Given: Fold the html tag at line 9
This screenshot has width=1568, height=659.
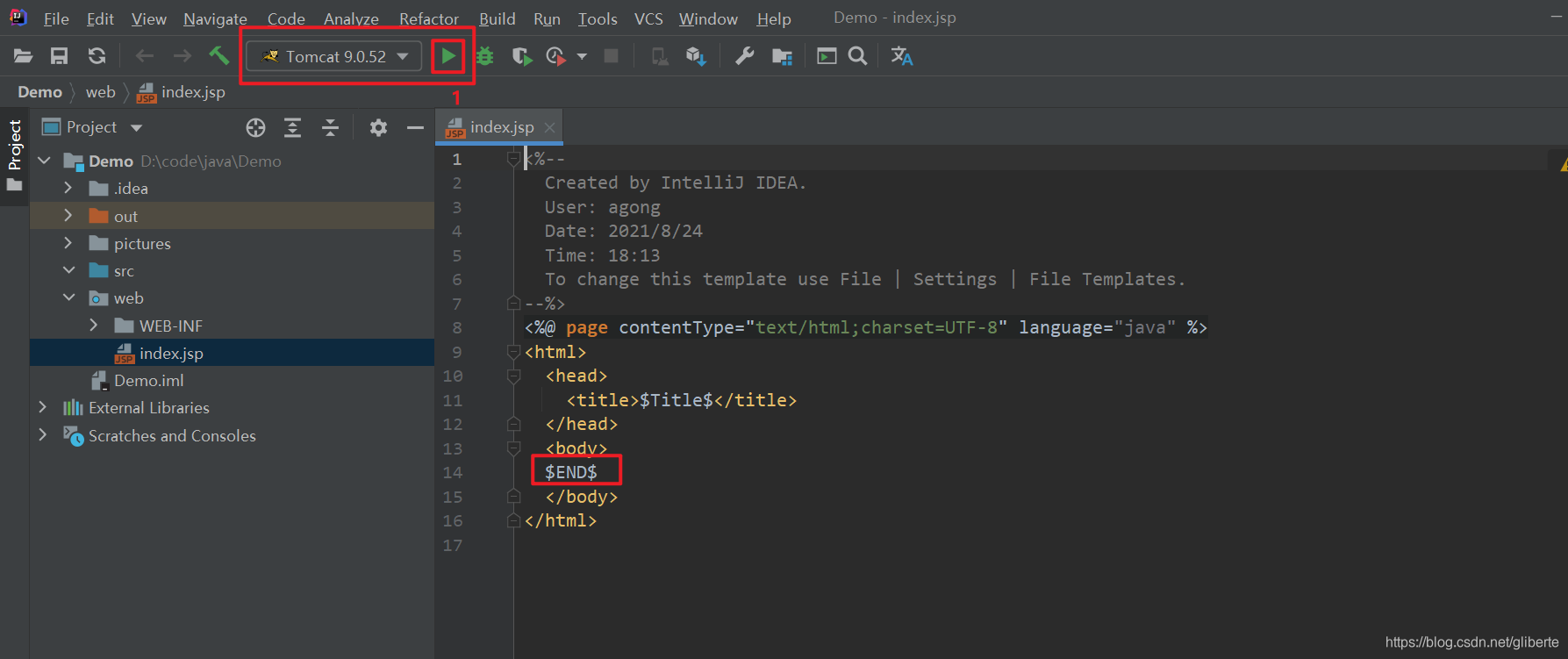Looking at the screenshot, I should point(514,352).
